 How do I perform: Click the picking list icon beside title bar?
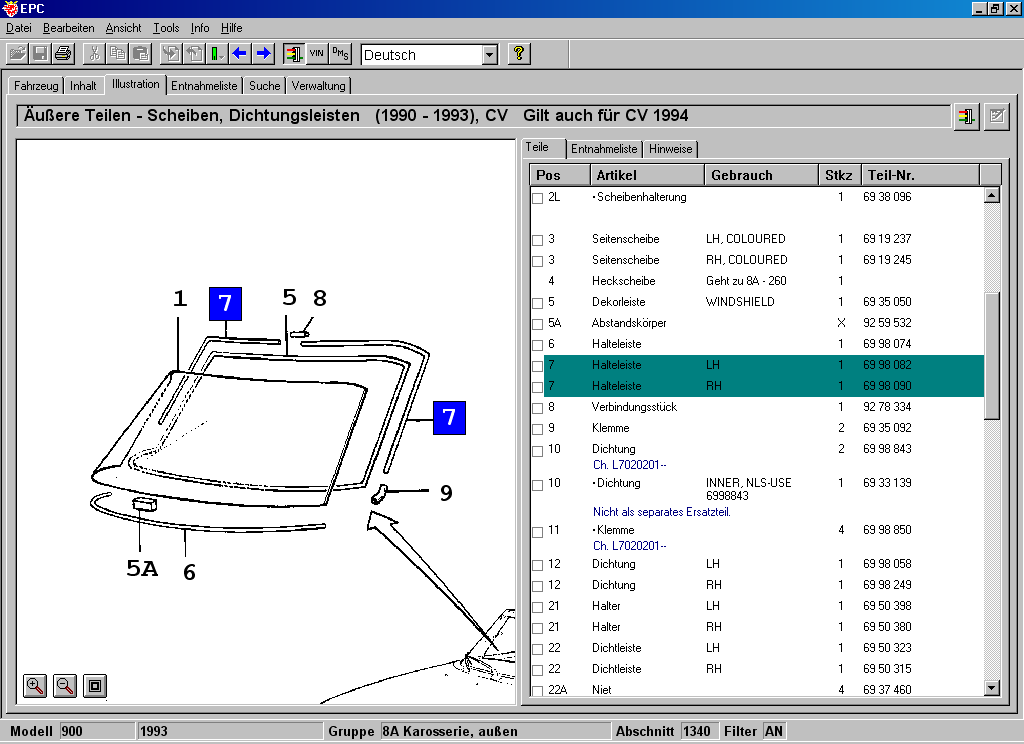[967, 117]
